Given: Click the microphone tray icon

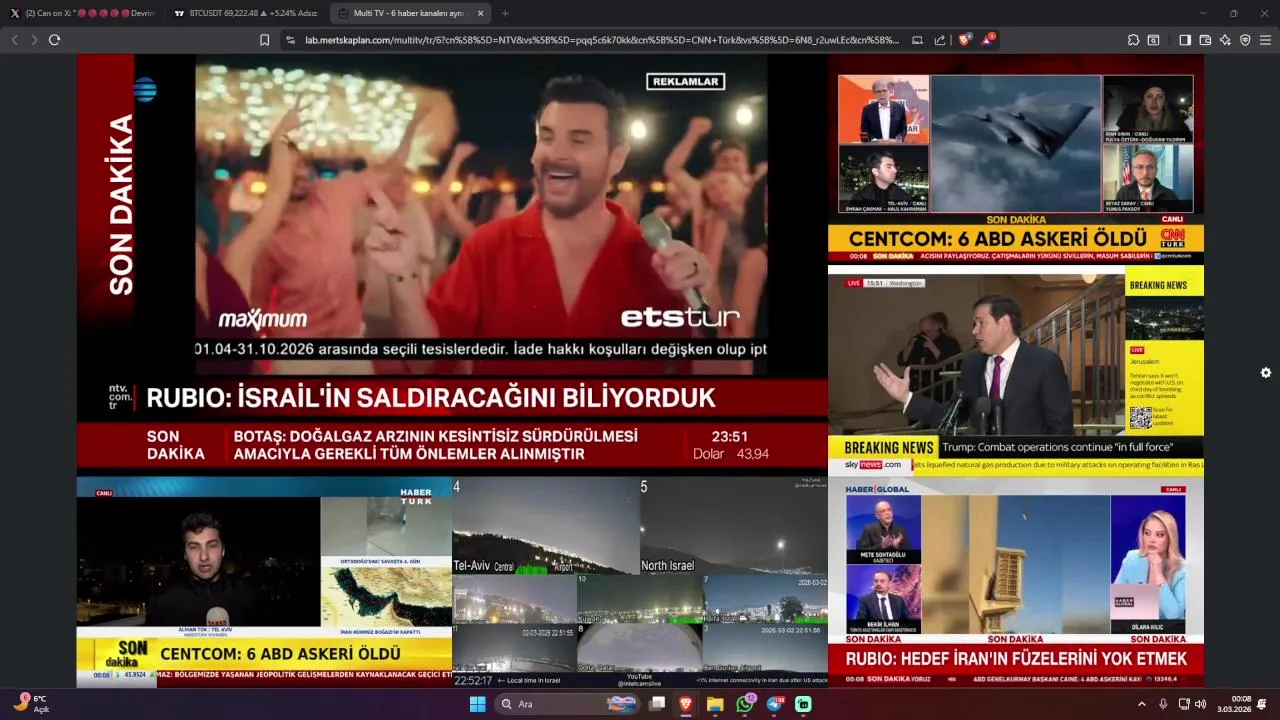Looking at the screenshot, I should click(1163, 704).
